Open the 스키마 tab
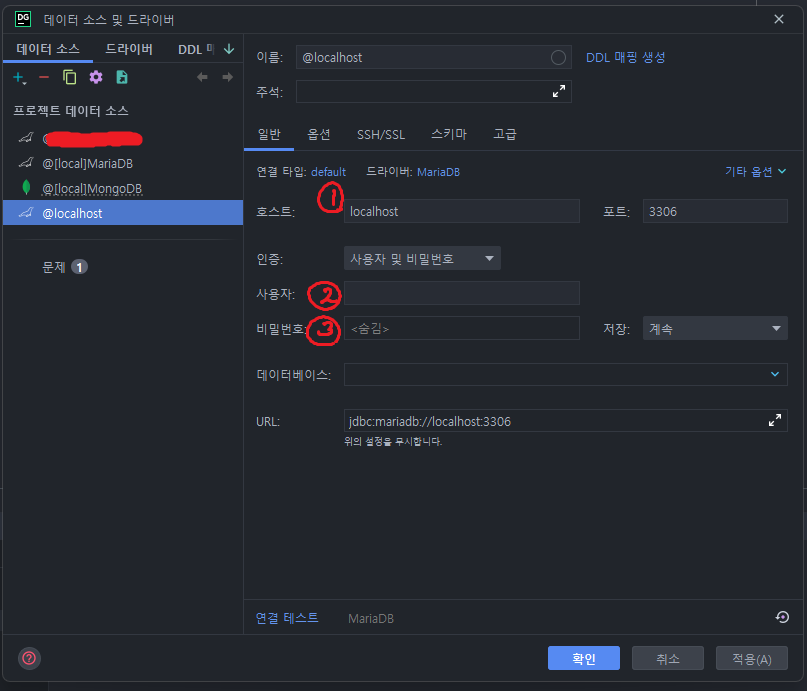807x691 pixels. click(449, 134)
